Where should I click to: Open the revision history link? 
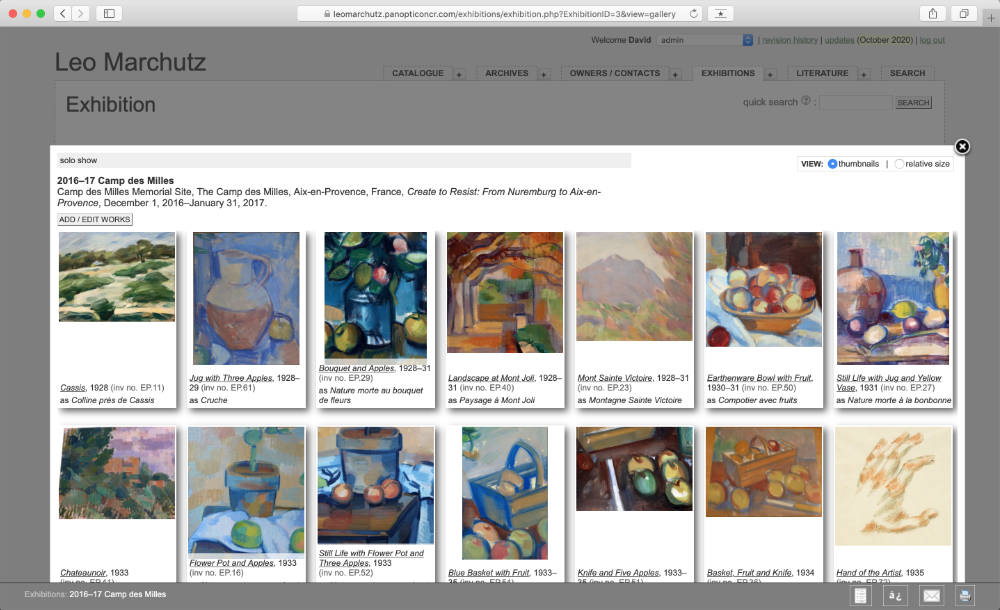(790, 40)
